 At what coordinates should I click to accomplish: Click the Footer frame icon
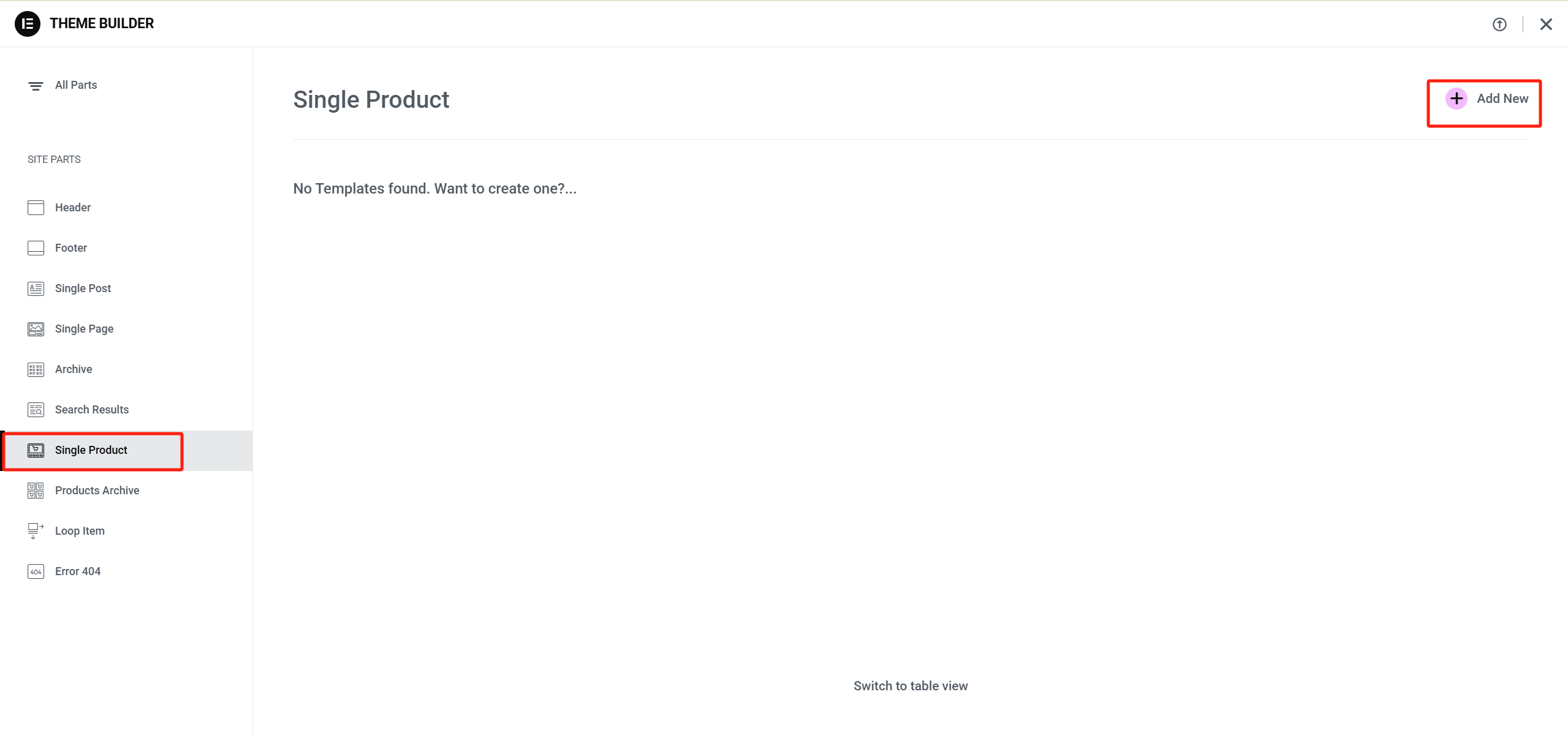pos(36,248)
